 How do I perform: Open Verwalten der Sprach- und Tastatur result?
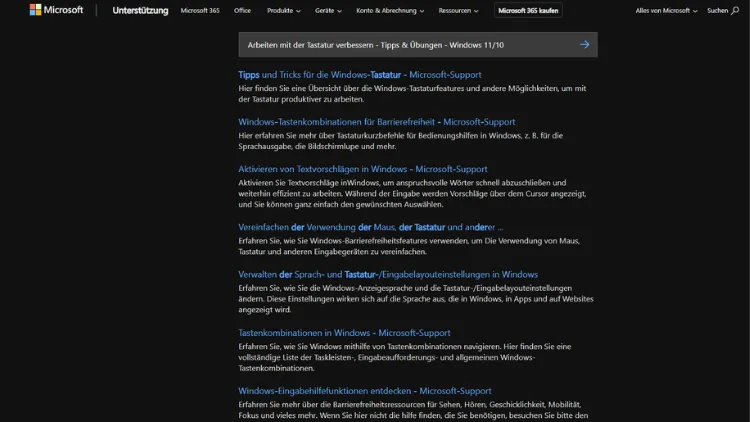pyautogui.click(x=388, y=275)
